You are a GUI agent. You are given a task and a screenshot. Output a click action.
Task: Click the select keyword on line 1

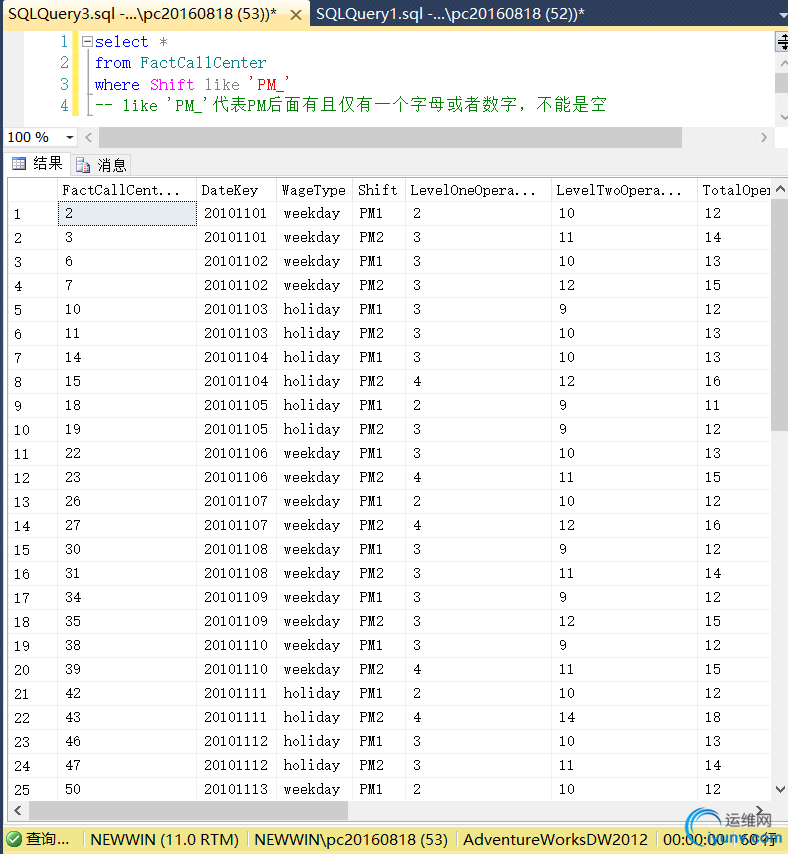point(121,42)
